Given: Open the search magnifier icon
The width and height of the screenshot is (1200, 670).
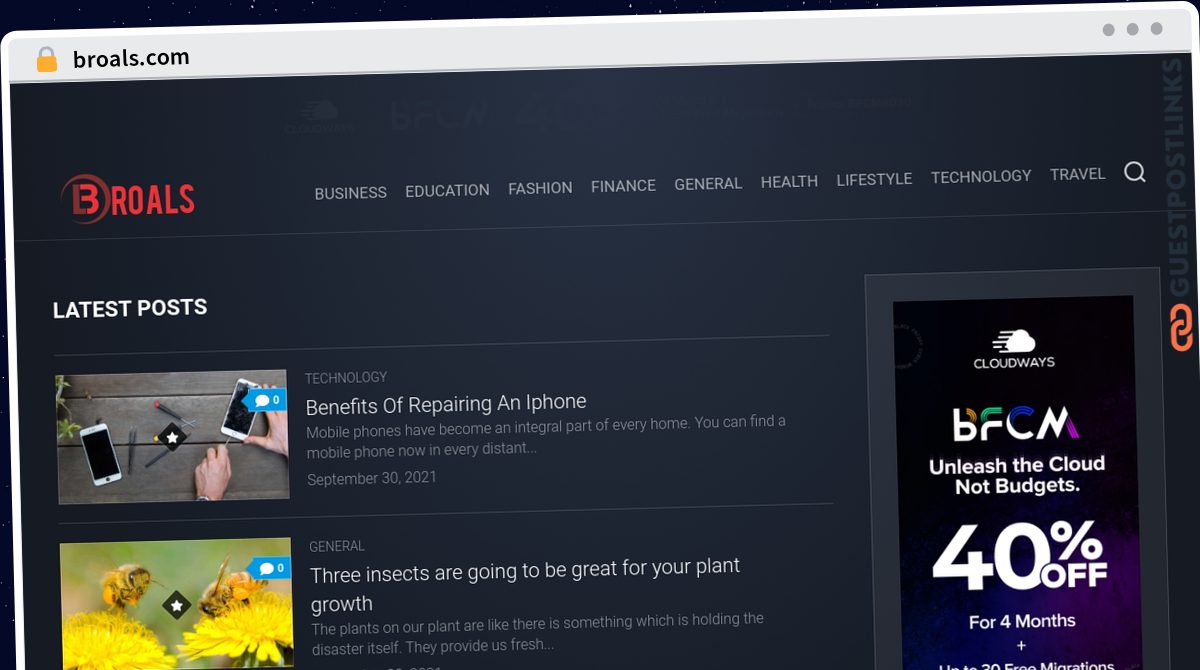Looking at the screenshot, I should click(x=1134, y=172).
